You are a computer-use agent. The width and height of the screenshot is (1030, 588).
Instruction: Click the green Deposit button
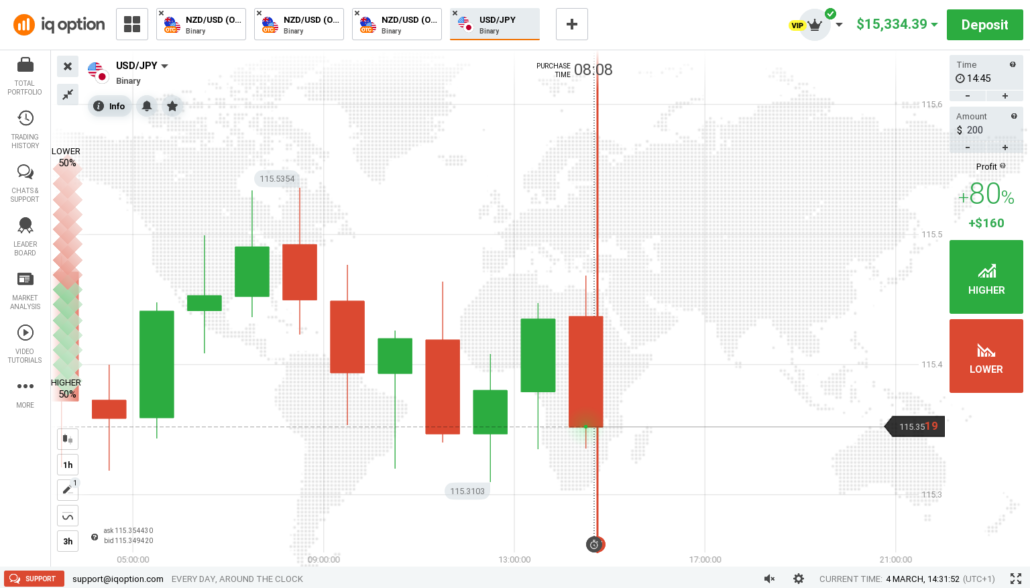pos(984,25)
